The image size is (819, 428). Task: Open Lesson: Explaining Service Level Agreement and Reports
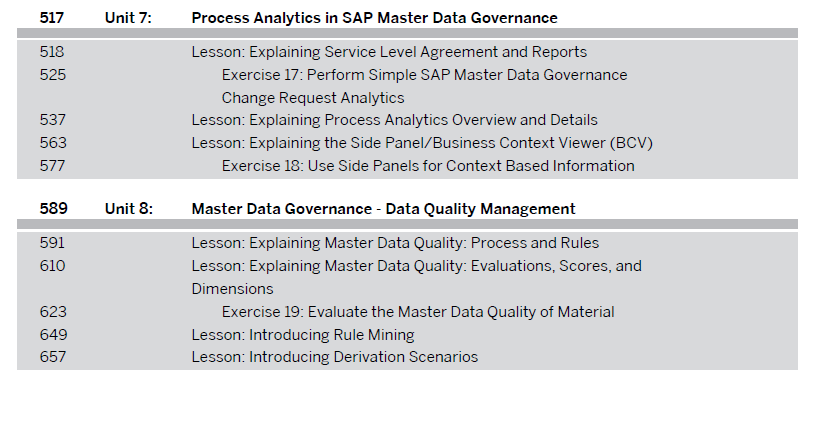coord(389,52)
